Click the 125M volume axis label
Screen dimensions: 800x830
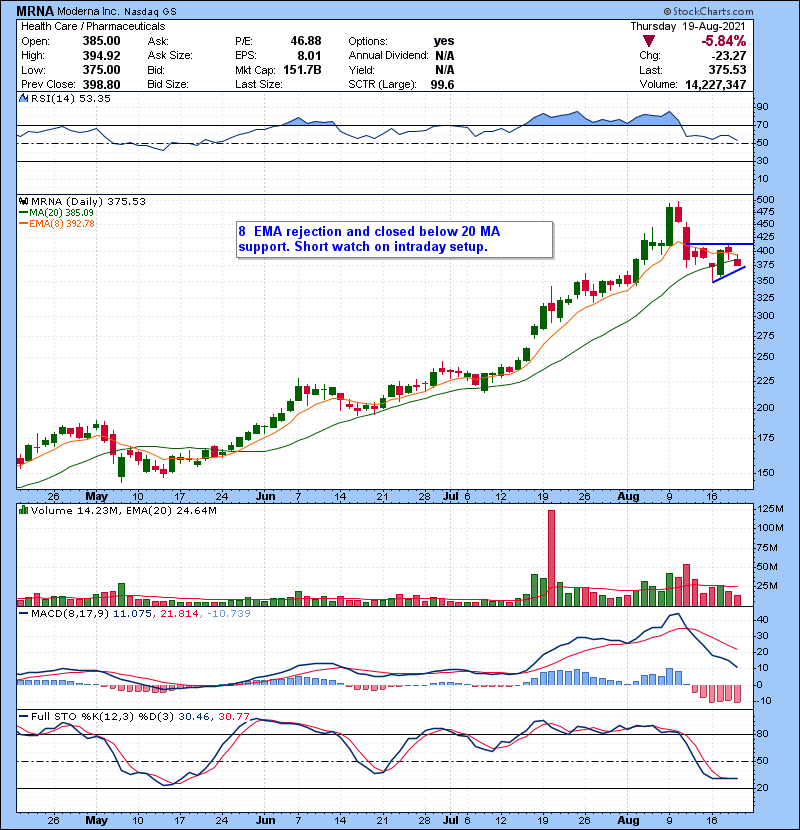point(770,509)
